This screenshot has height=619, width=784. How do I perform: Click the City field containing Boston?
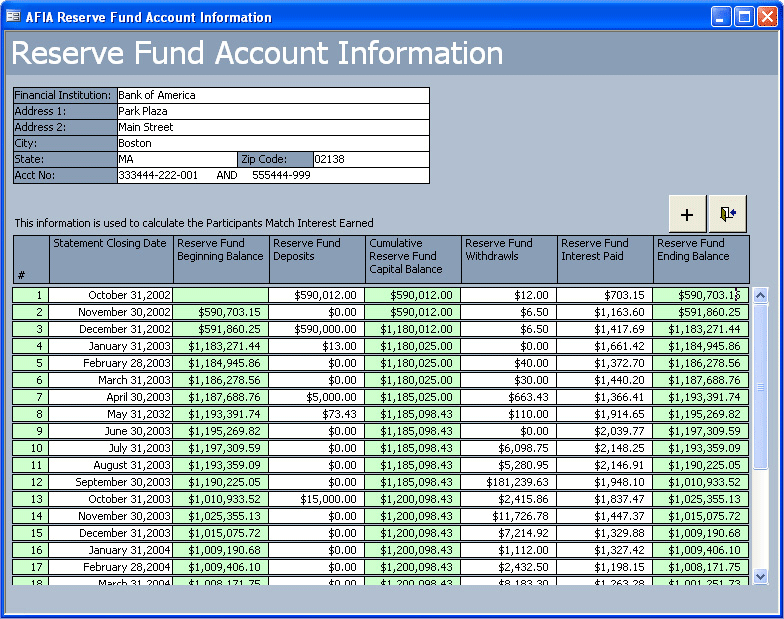[x=272, y=143]
